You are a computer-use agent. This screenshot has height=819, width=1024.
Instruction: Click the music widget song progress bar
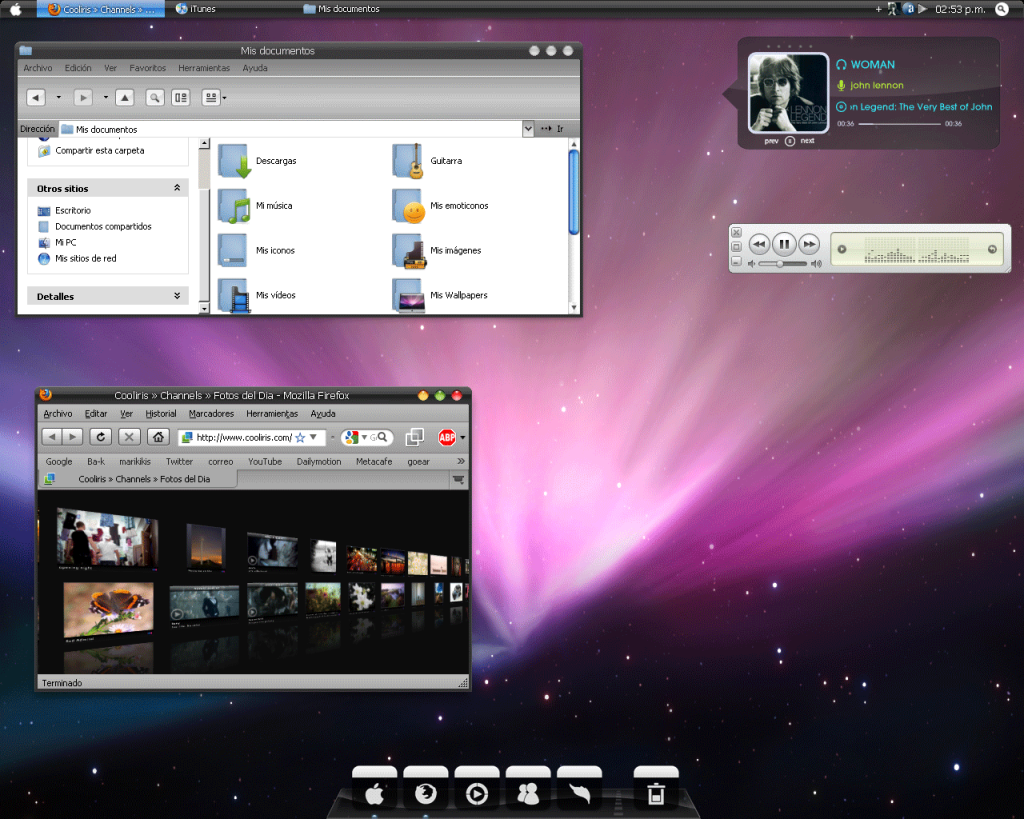[899, 124]
